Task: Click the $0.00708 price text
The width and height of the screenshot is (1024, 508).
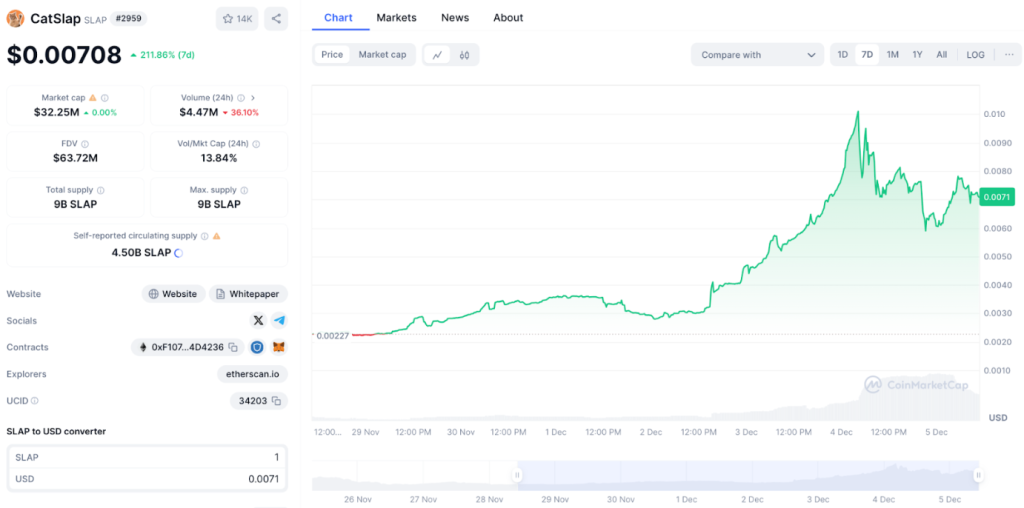Action: (64, 55)
